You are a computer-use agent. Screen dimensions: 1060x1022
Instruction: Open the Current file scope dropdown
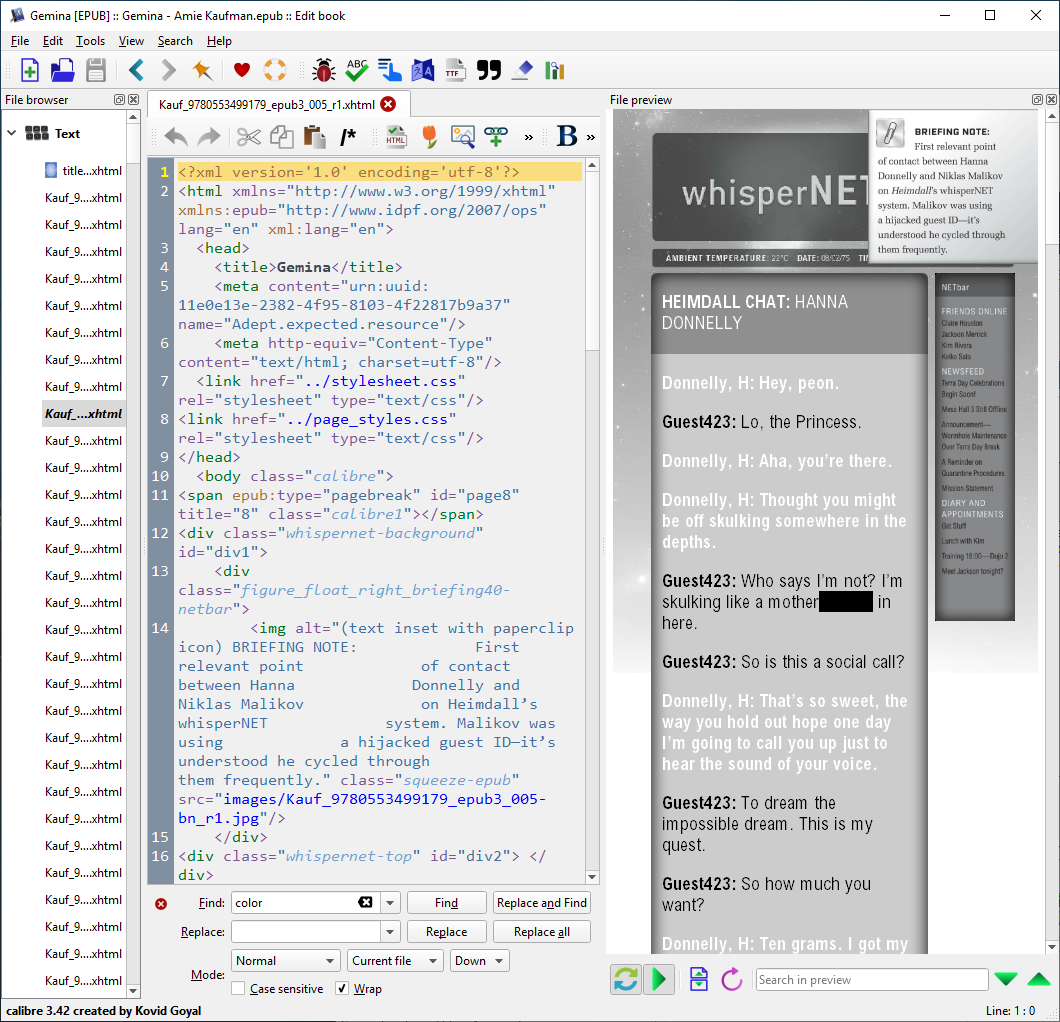(395, 961)
